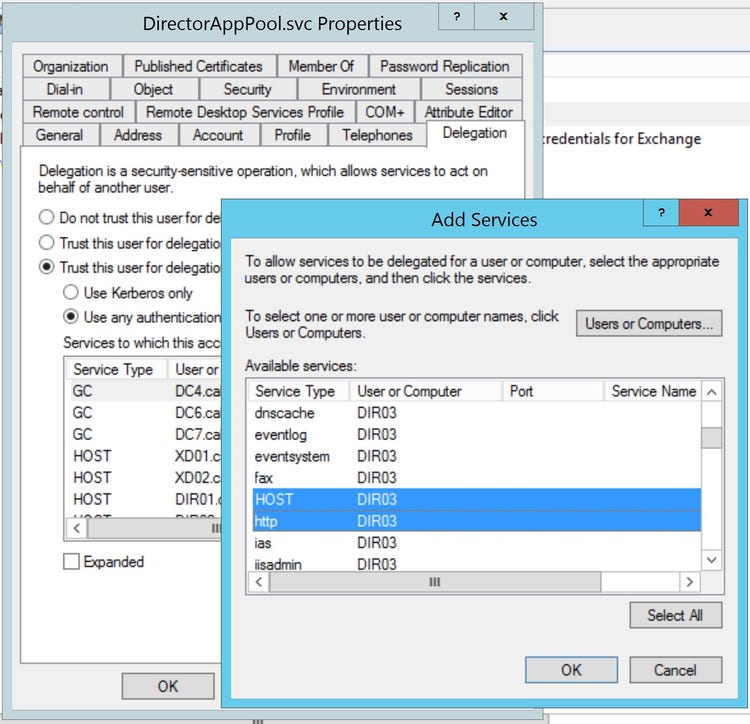The image size is (750, 724).
Task: Close the Add Services dialog
Action: (x=708, y=213)
